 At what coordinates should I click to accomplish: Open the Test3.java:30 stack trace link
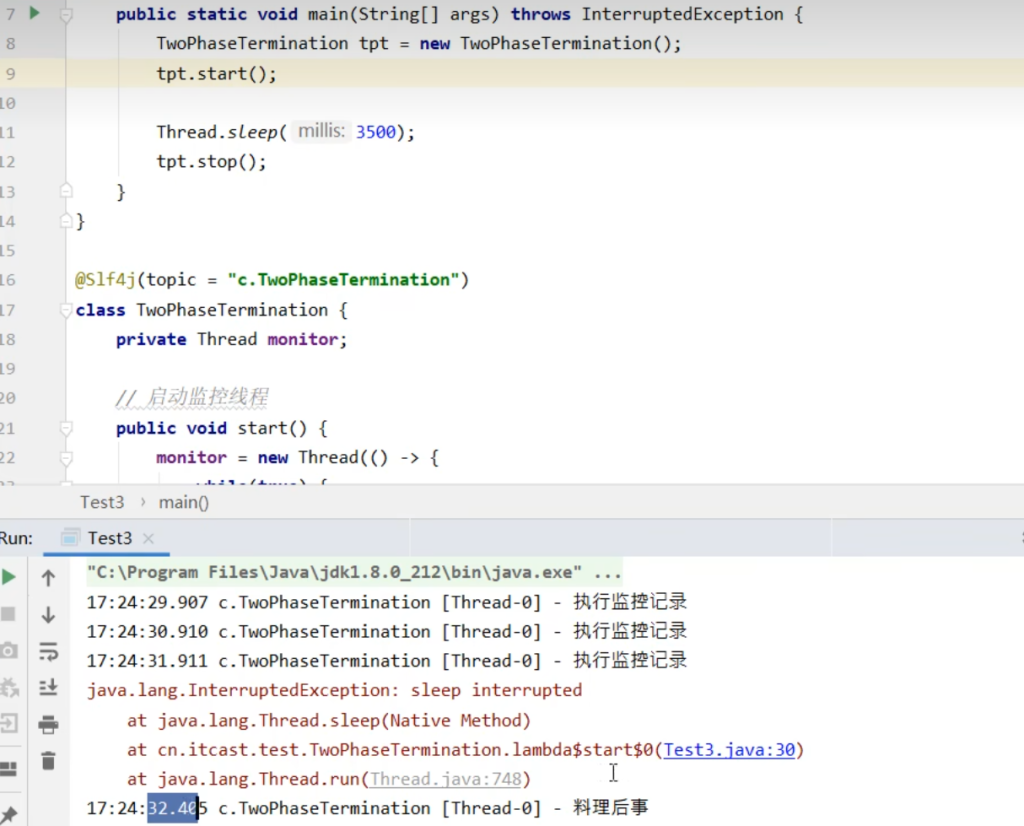point(729,750)
